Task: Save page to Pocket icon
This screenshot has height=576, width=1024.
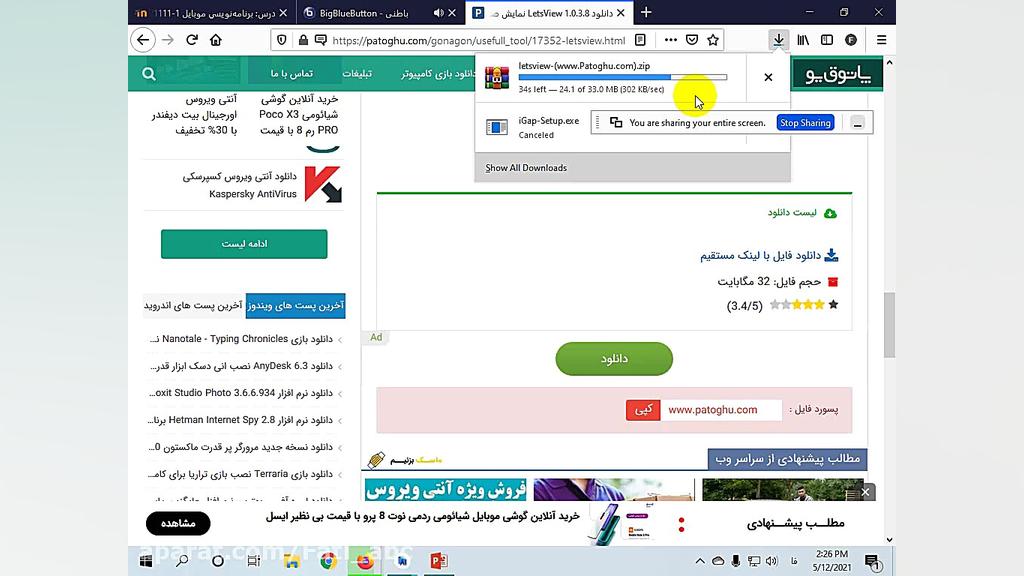Action: (x=692, y=40)
